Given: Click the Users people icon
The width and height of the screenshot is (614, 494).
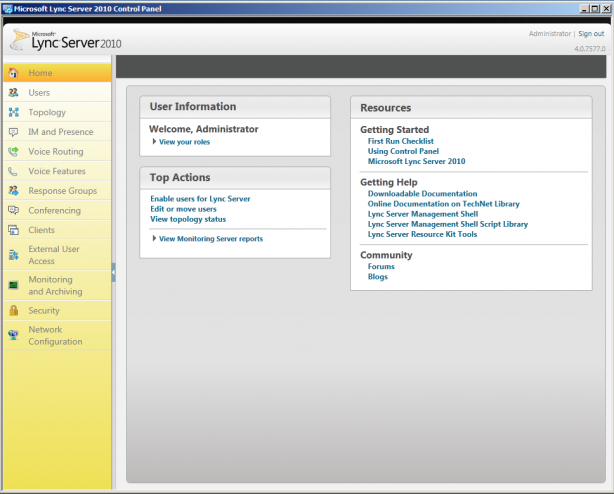Looking at the screenshot, I should 14,92.
